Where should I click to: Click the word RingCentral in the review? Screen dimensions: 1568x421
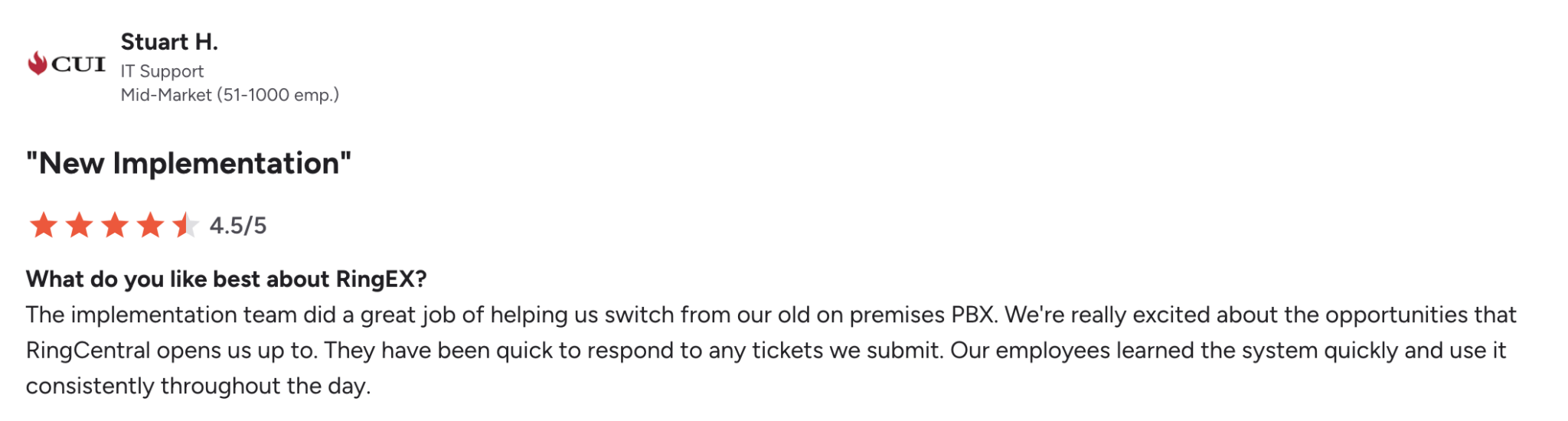pos(88,351)
